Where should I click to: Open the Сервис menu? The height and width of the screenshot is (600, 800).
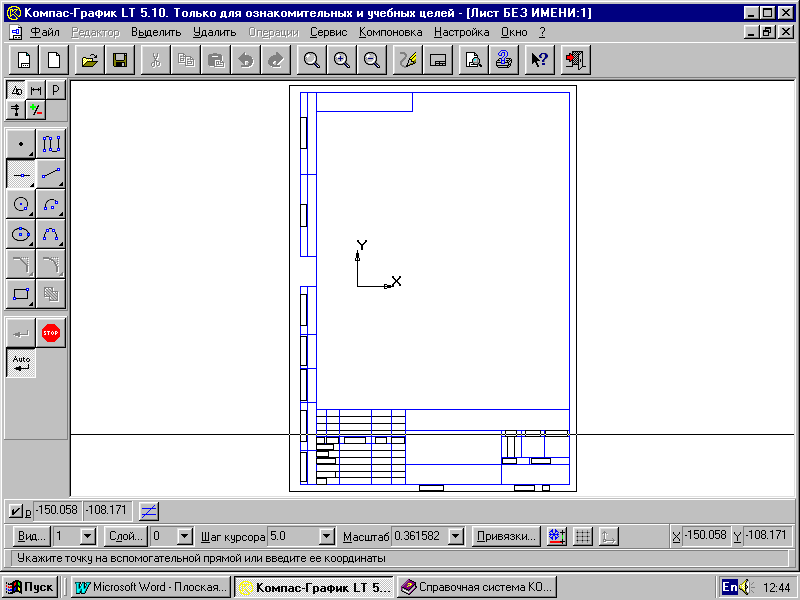click(329, 32)
